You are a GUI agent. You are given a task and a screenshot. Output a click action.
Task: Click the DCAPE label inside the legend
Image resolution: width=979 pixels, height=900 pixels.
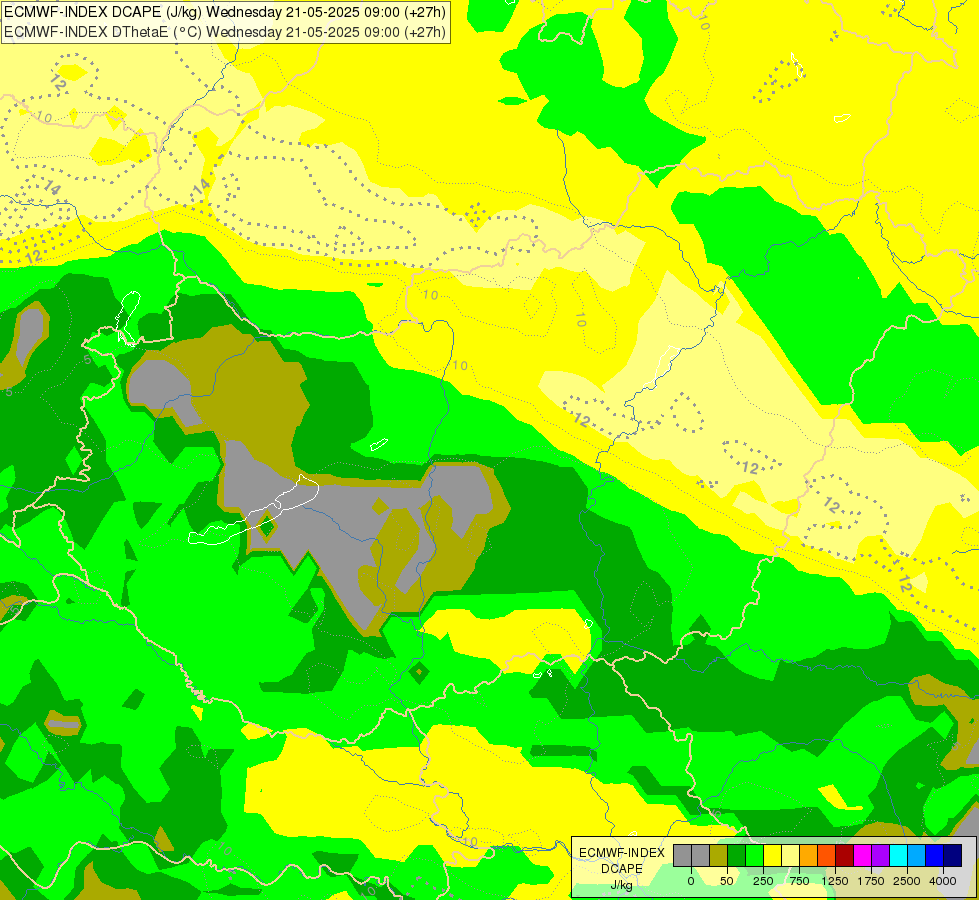(622, 869)
